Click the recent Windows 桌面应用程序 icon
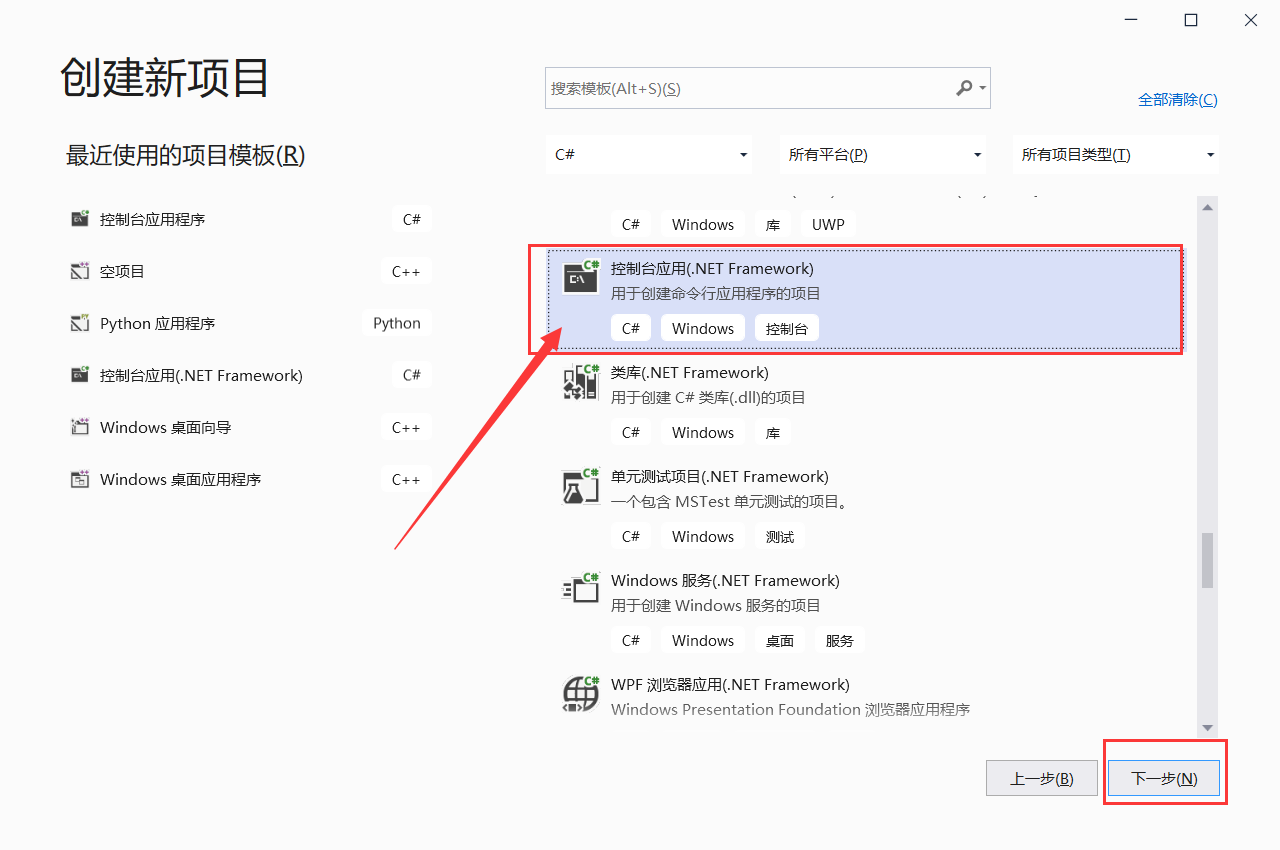 [80, 479]
